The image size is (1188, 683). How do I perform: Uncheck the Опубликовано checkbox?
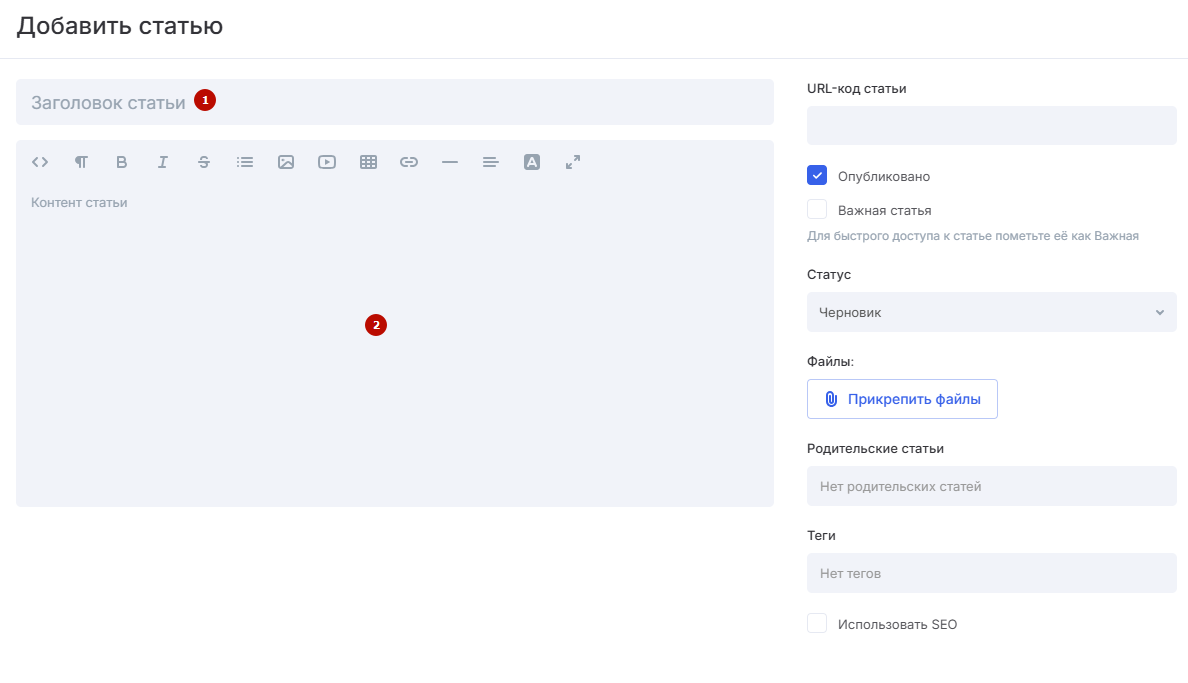click(817, 176)
